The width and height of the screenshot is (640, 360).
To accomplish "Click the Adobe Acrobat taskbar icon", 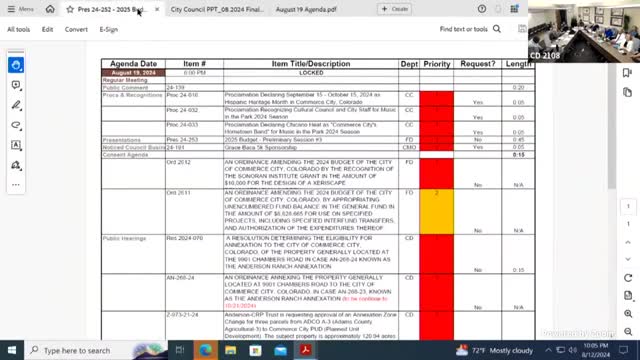I will tap(306, 350).
